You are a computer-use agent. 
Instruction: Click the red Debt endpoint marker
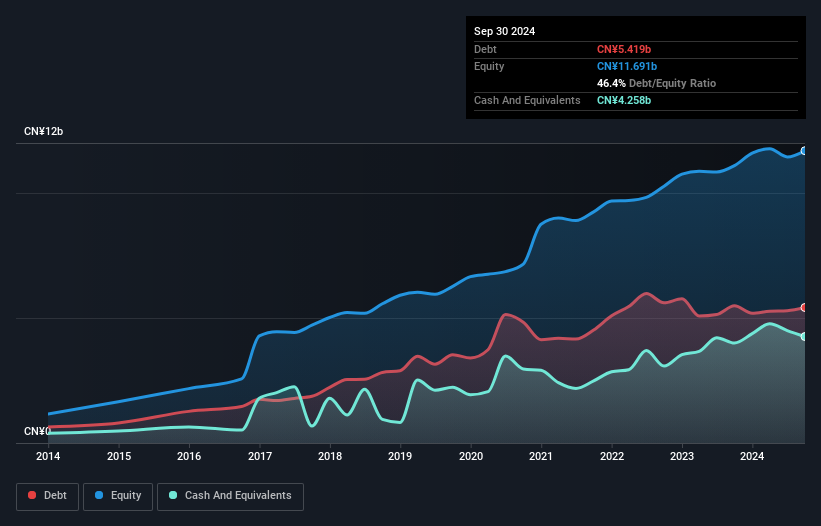(804, 308)
